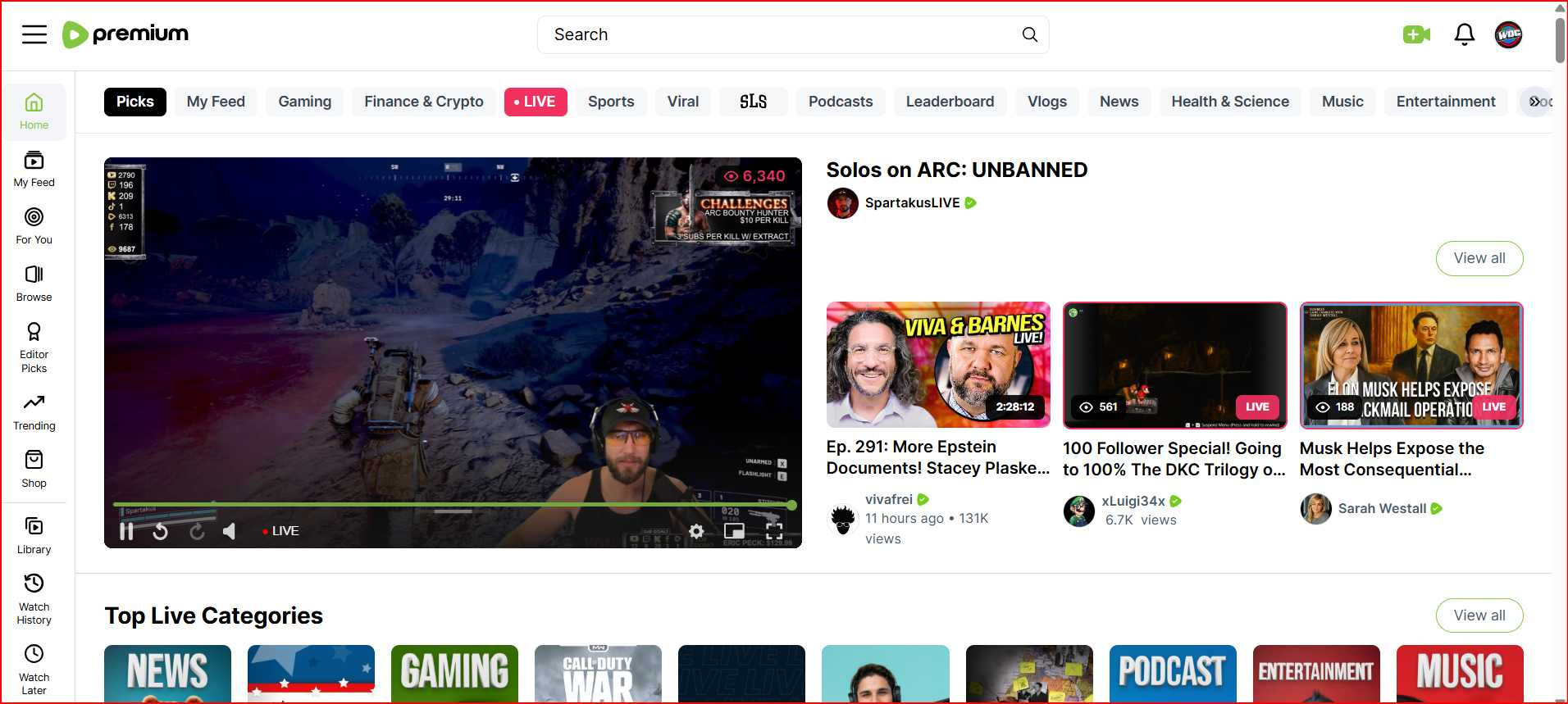Select the Gaming category tab
Screen dimensions: 1568x704
coord(304,102)
